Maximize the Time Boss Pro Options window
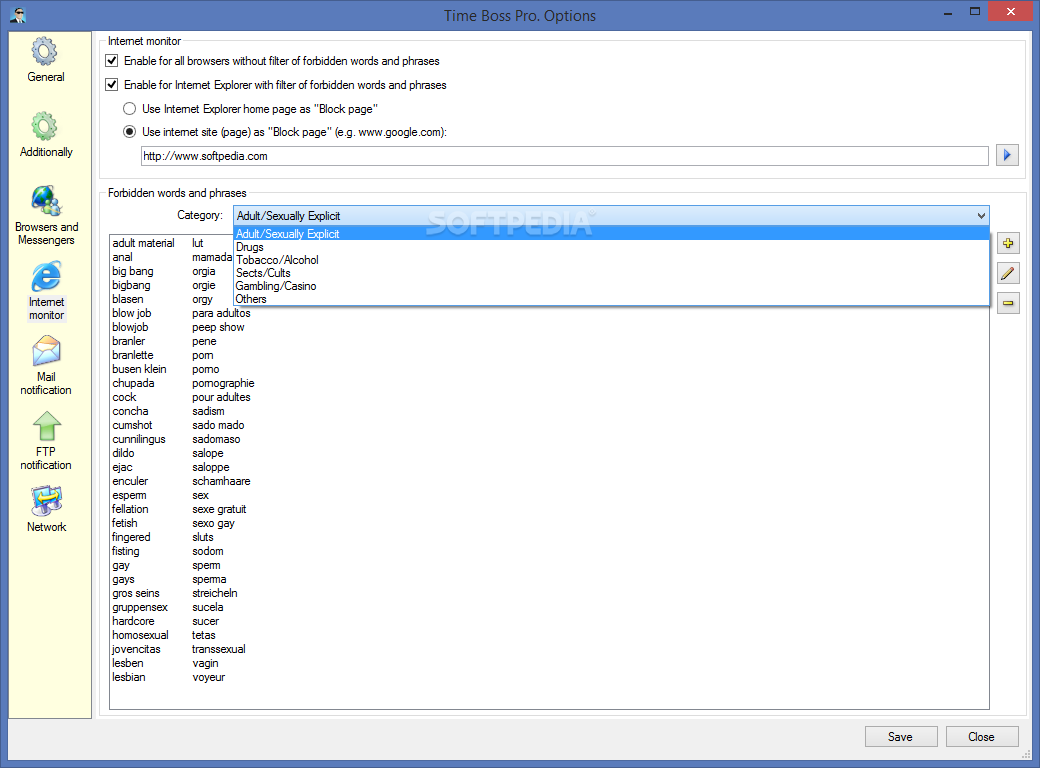 (974, 11)
